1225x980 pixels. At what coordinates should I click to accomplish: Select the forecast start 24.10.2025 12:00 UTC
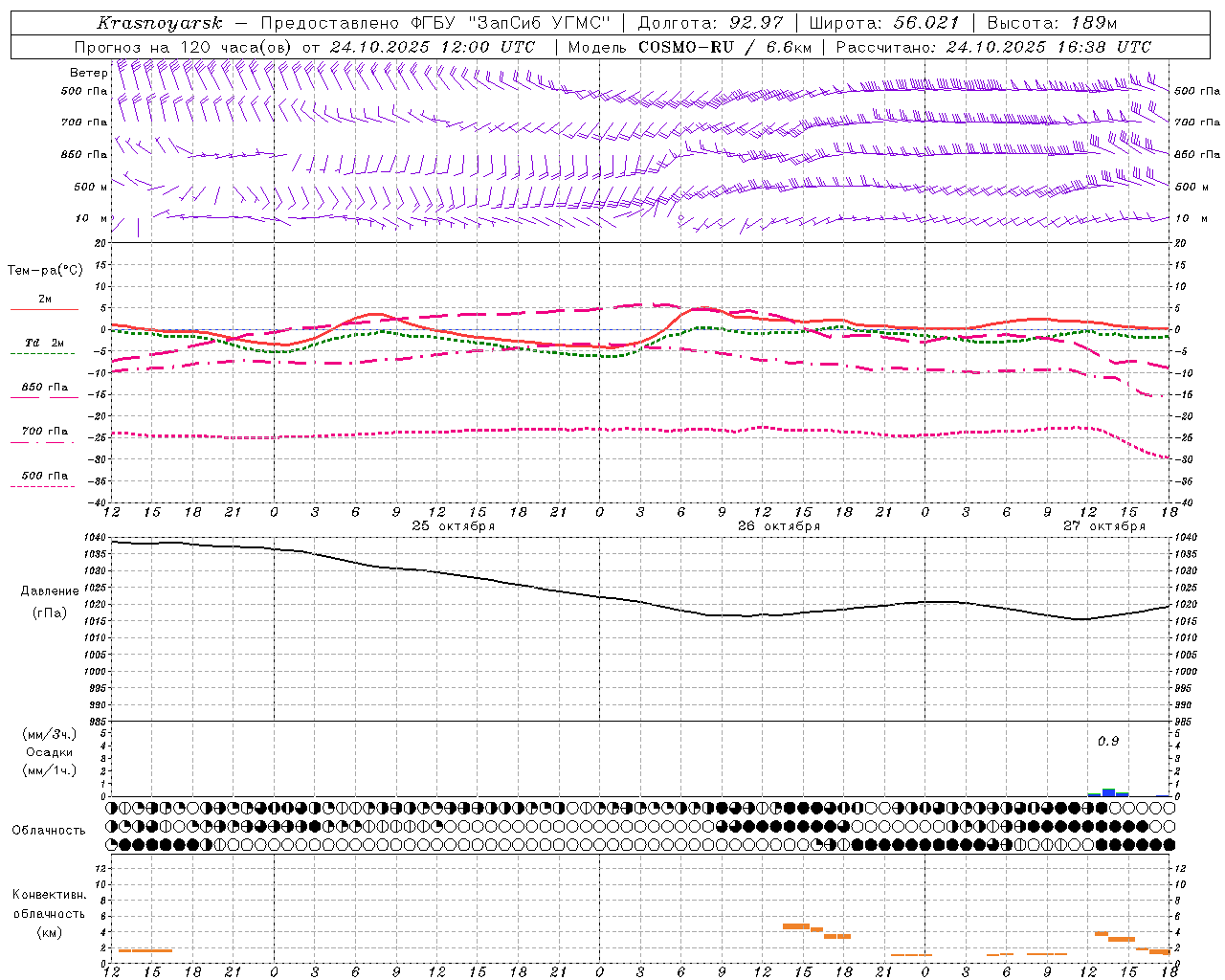433,47
